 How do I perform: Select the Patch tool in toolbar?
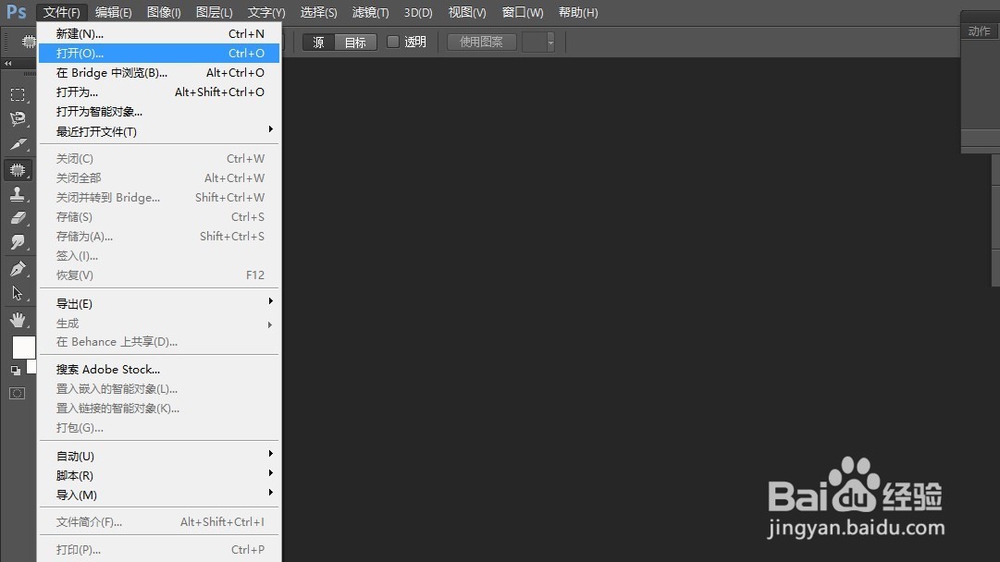coord(18,170)
